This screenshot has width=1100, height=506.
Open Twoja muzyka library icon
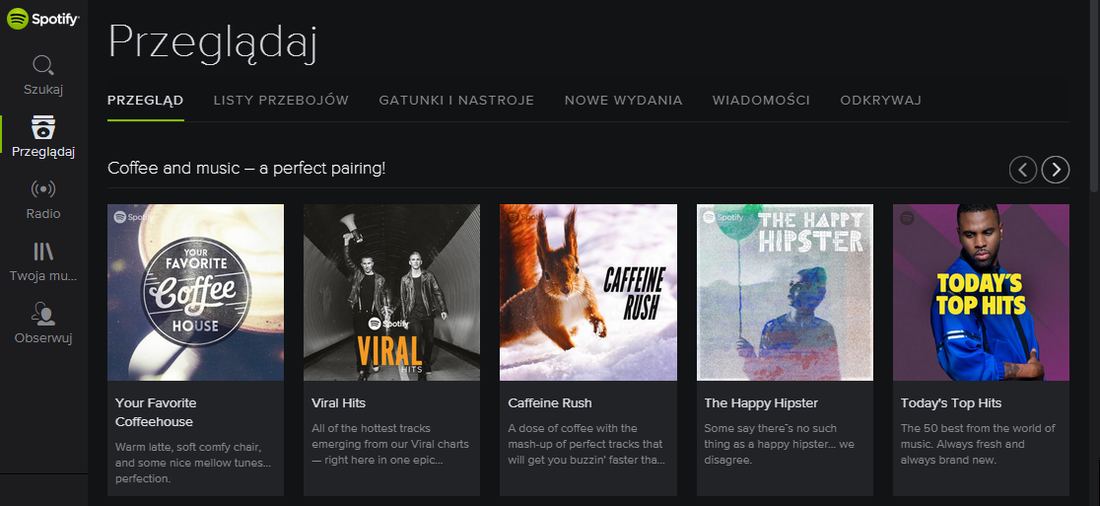43,251
